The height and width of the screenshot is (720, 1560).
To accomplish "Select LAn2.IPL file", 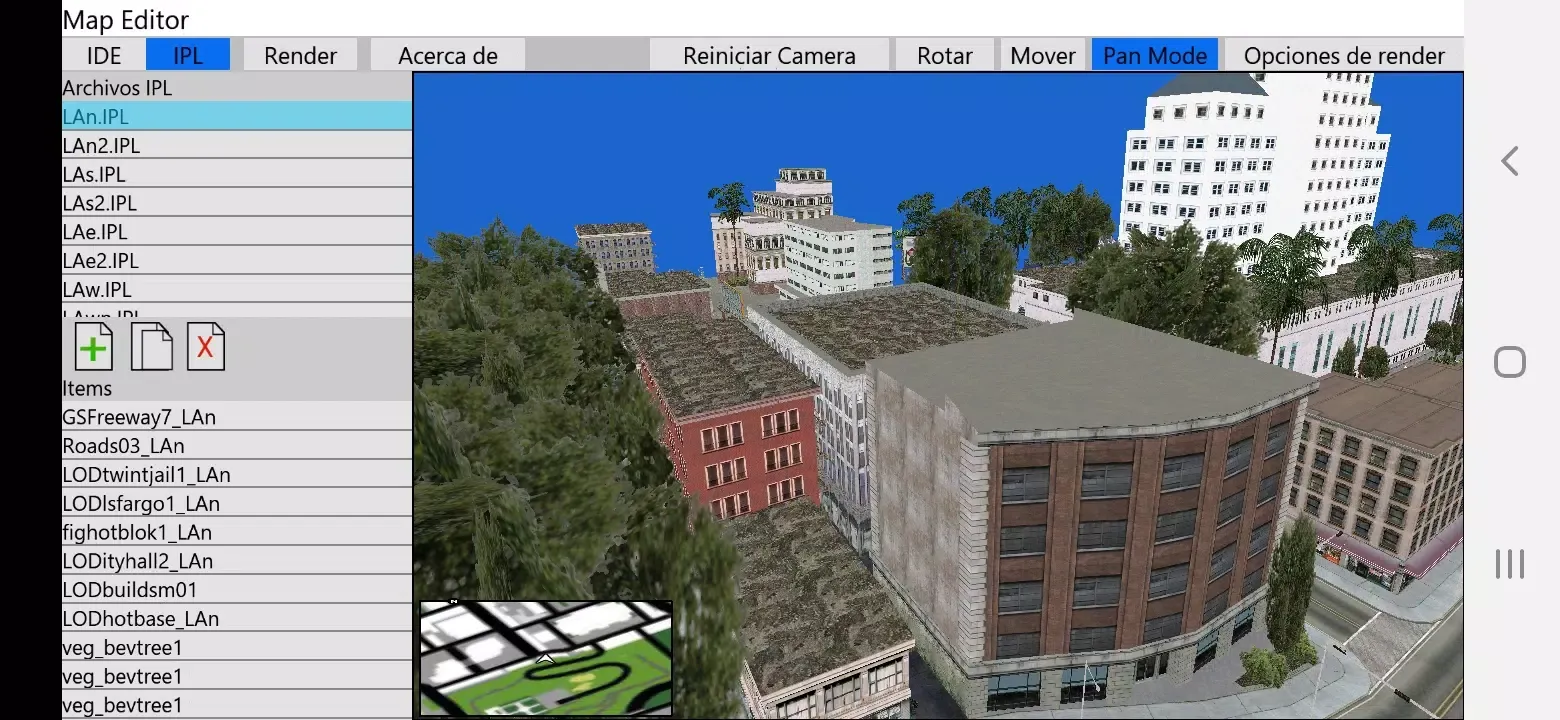I will (x=237, y=145).
